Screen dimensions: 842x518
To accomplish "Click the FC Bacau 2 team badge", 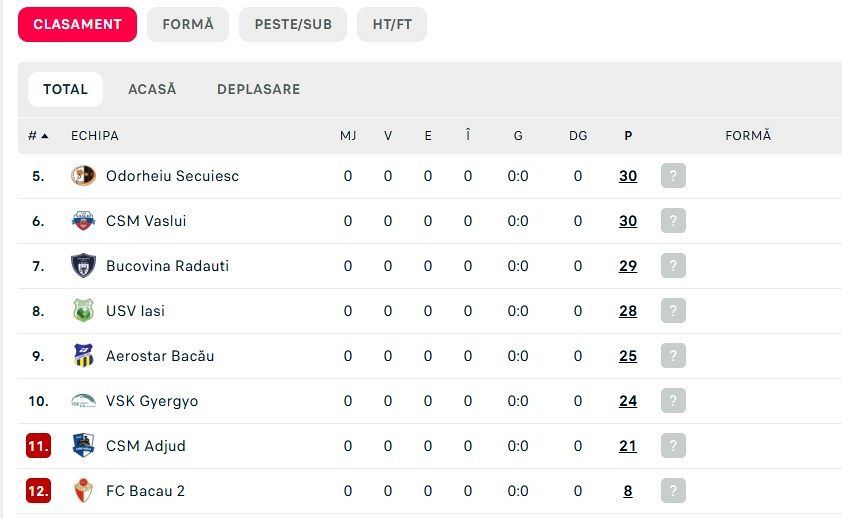I will click(x=83, y=491).
